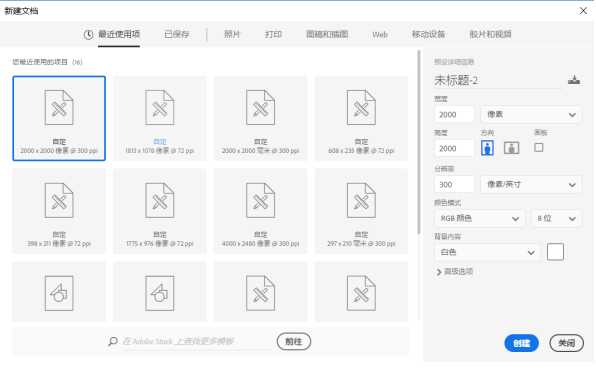Image resolution: width=596 pixels, height=368 pixels.
Task: Click the blue 创建 button
Action: pyautogui.click(x=521, y=343)
